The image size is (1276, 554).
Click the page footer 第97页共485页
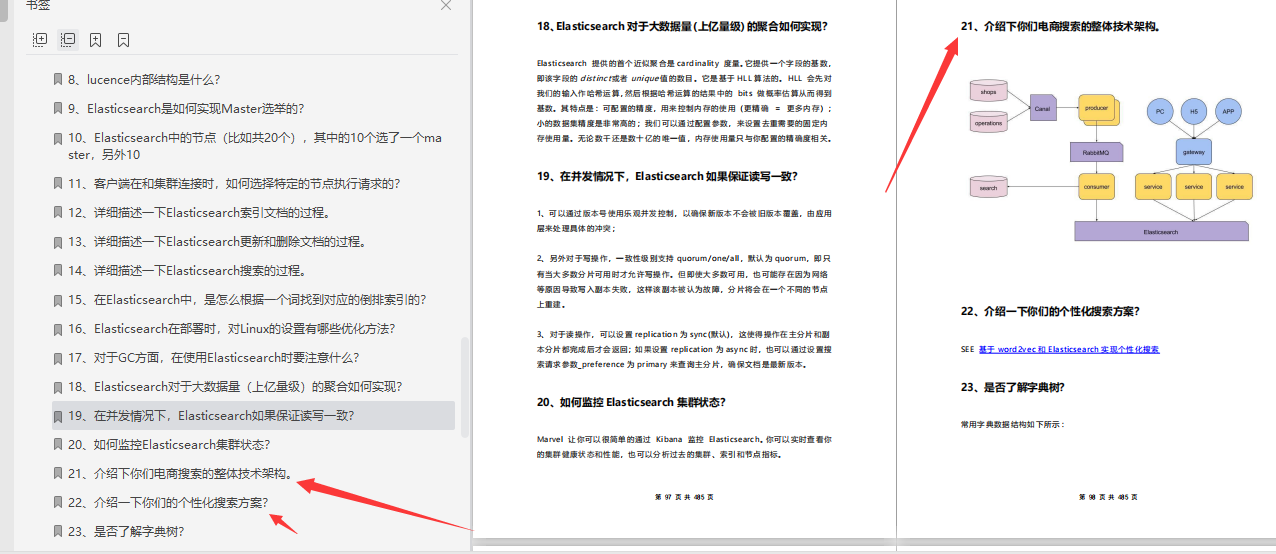point(684,497)
